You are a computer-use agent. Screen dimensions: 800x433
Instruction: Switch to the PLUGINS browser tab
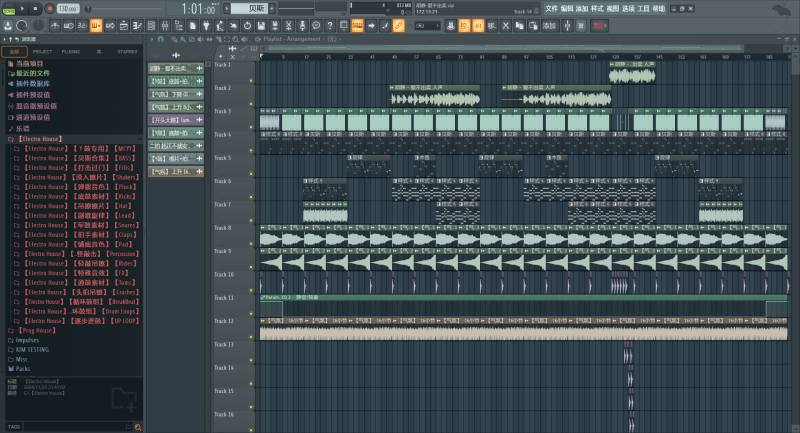pos(71,50)
